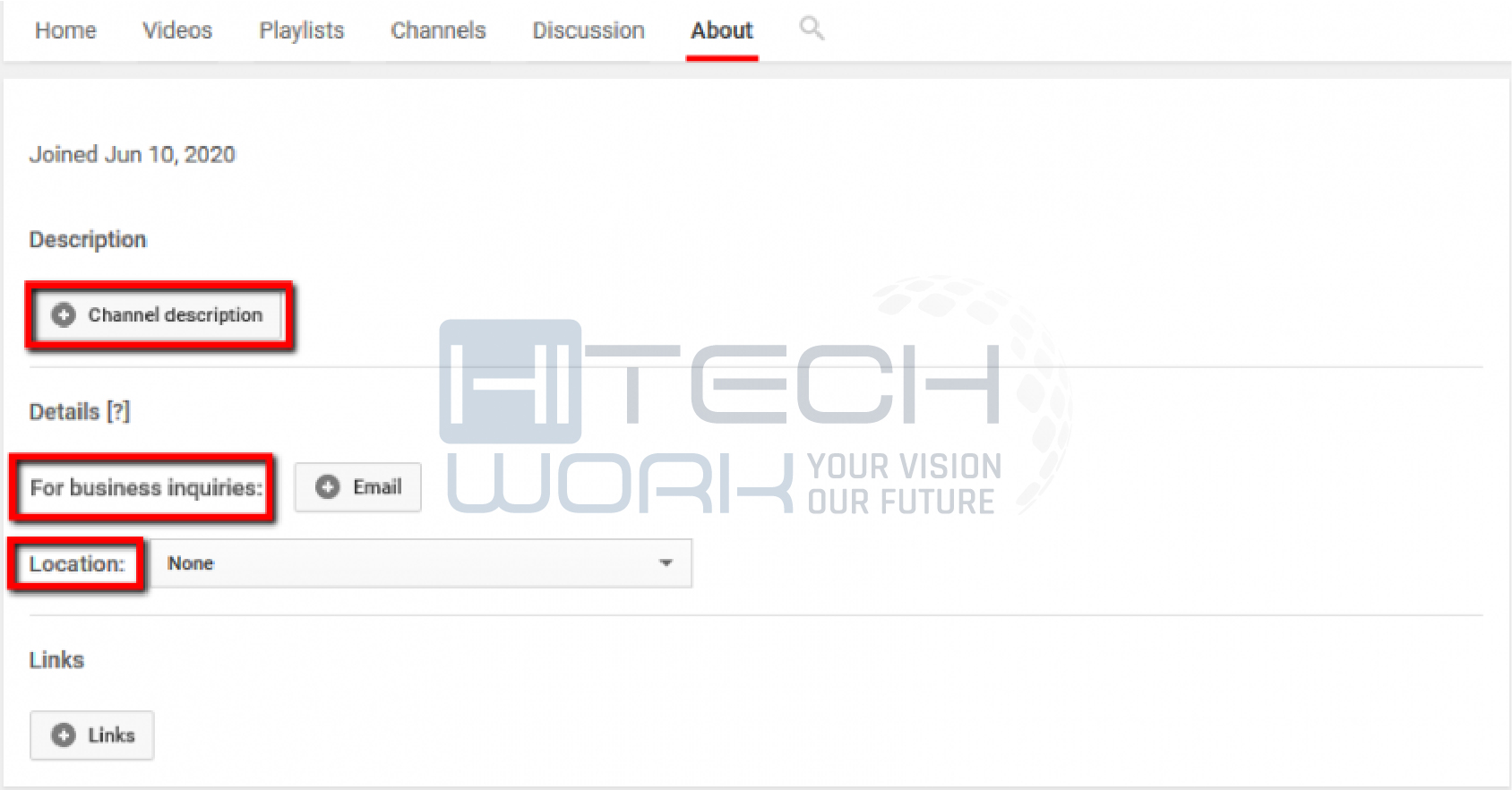Image resolution: width=1512 pixels, height=790 pixels.
Task: Go to the Playlists tab
Action: click(x=302, y=30)
